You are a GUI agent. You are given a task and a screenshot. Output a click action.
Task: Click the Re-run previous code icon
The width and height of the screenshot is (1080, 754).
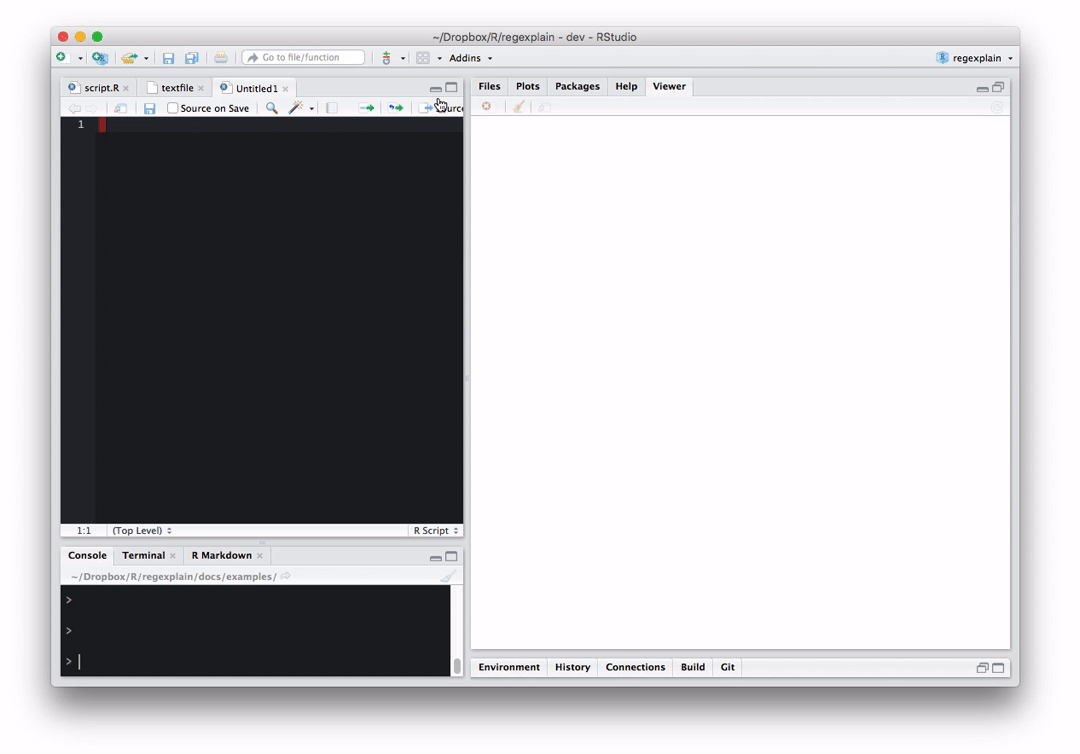(x=395, y=108)
